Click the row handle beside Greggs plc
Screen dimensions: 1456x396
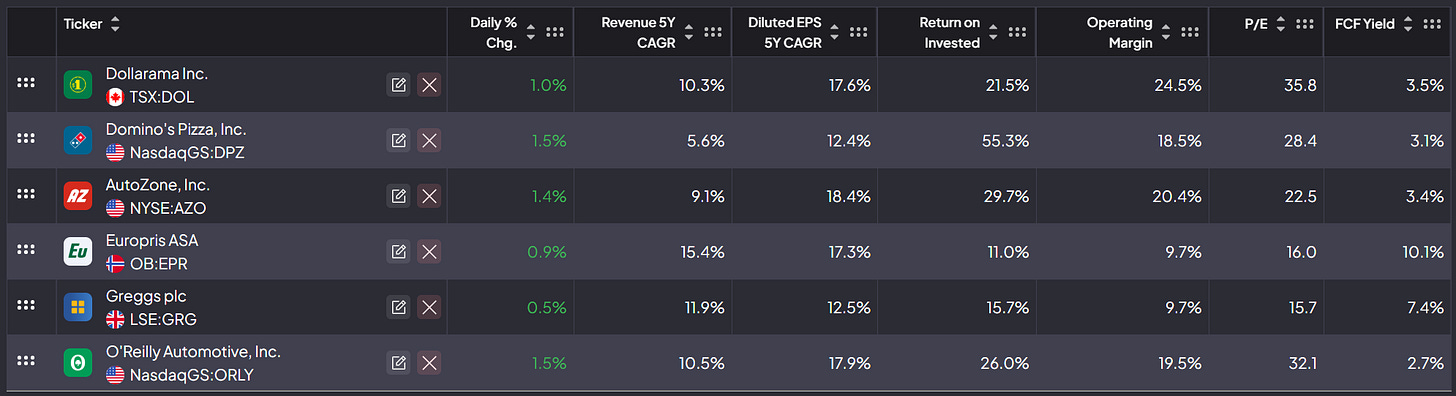[x=27, y=307]
